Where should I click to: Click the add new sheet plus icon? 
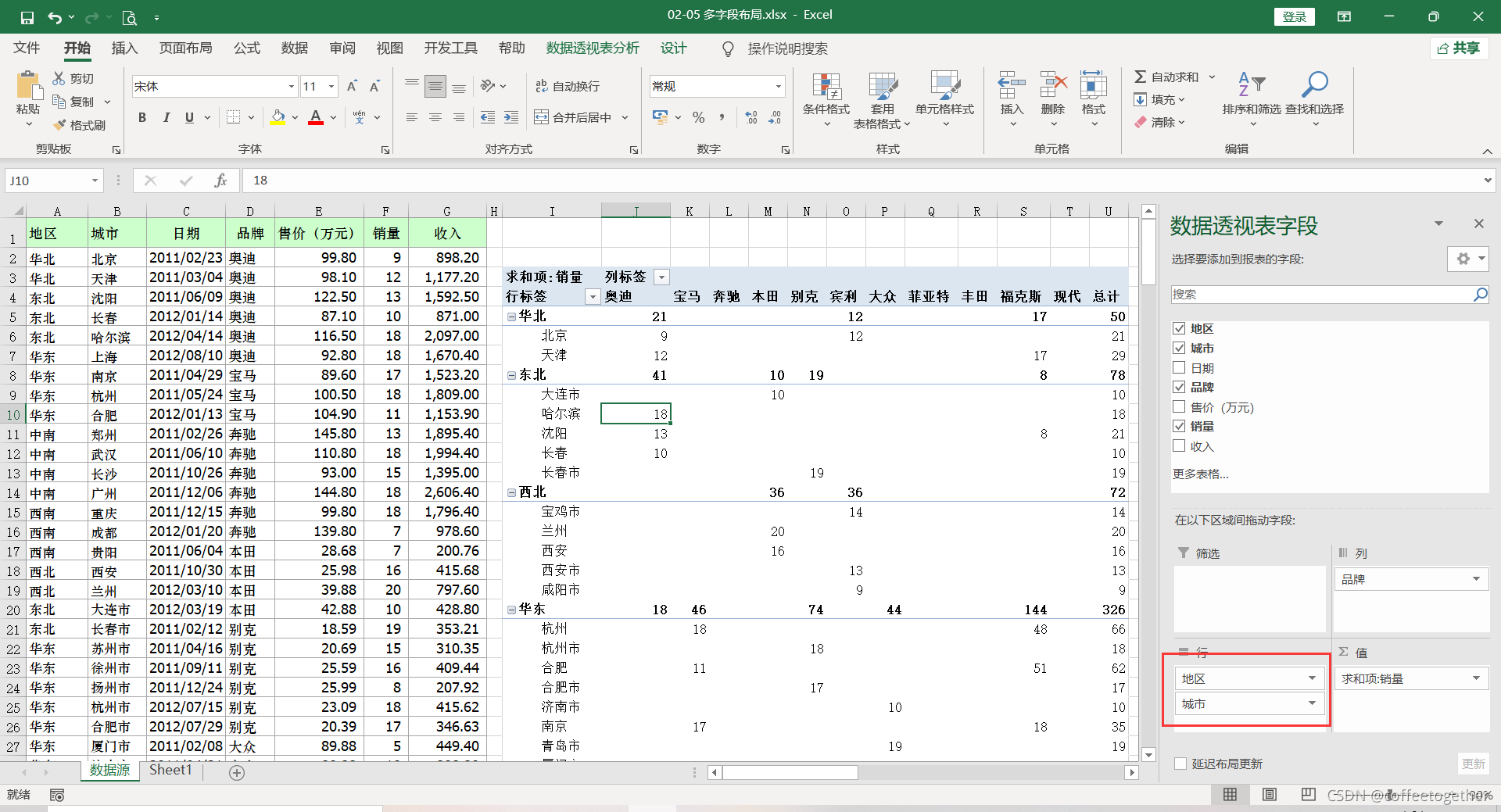tap(237, 772)
